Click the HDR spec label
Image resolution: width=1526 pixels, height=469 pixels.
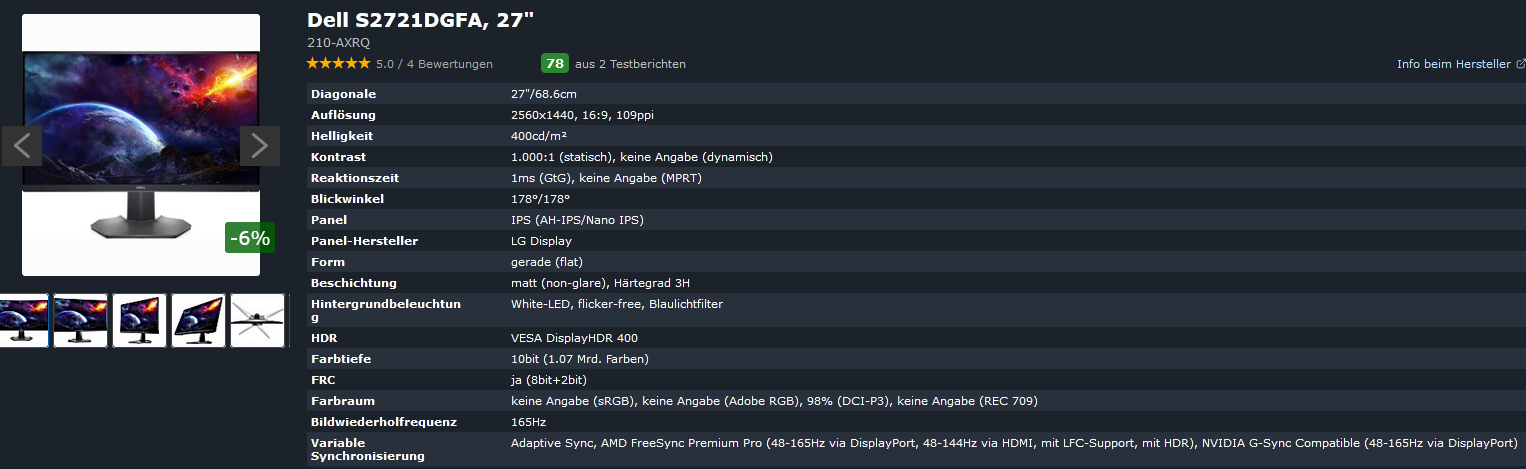pyautogui.click(x=324, y=338)
